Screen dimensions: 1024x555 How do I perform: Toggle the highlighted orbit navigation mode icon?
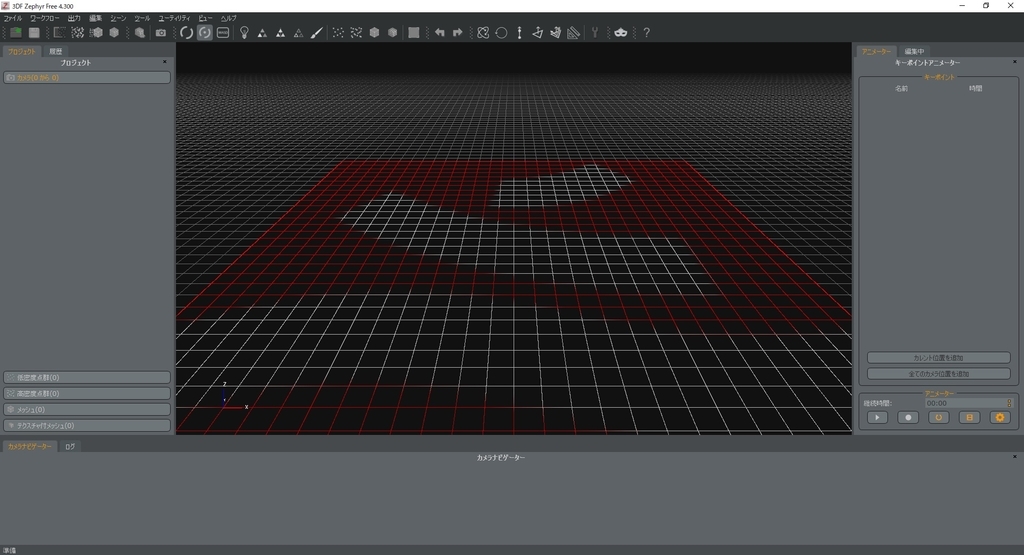click(x=204, y=33)
